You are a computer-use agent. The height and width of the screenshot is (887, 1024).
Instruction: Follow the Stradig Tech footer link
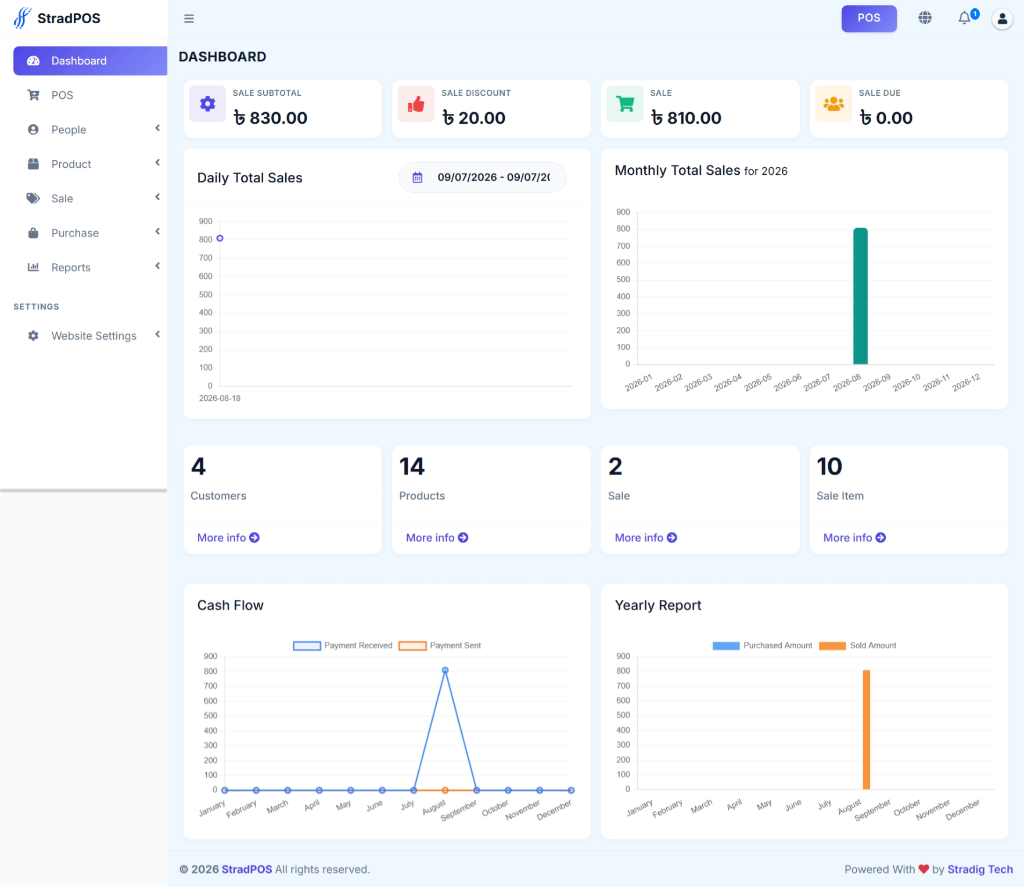click(980, 869)
